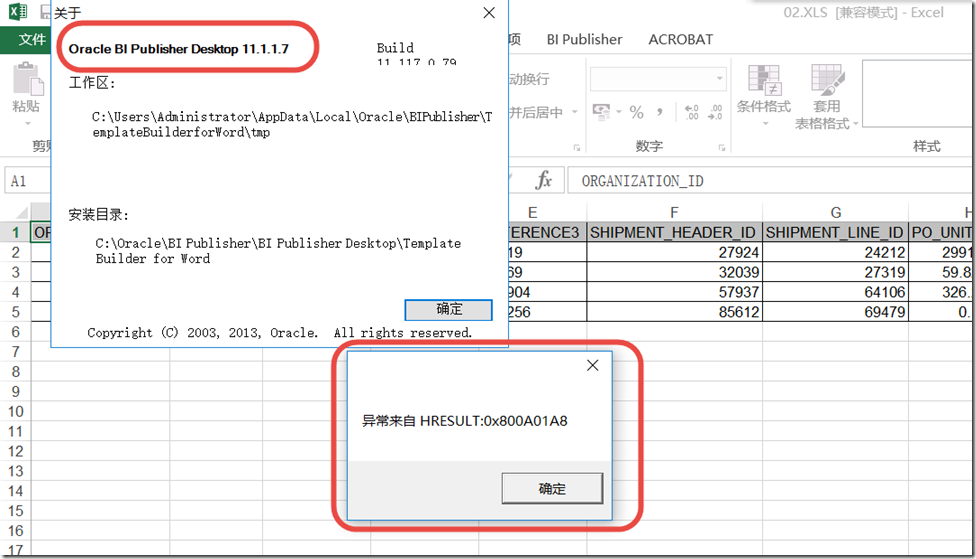This screenshot has width=976, height=559.
Task: Increase decimal places icon
Action: 692,112
